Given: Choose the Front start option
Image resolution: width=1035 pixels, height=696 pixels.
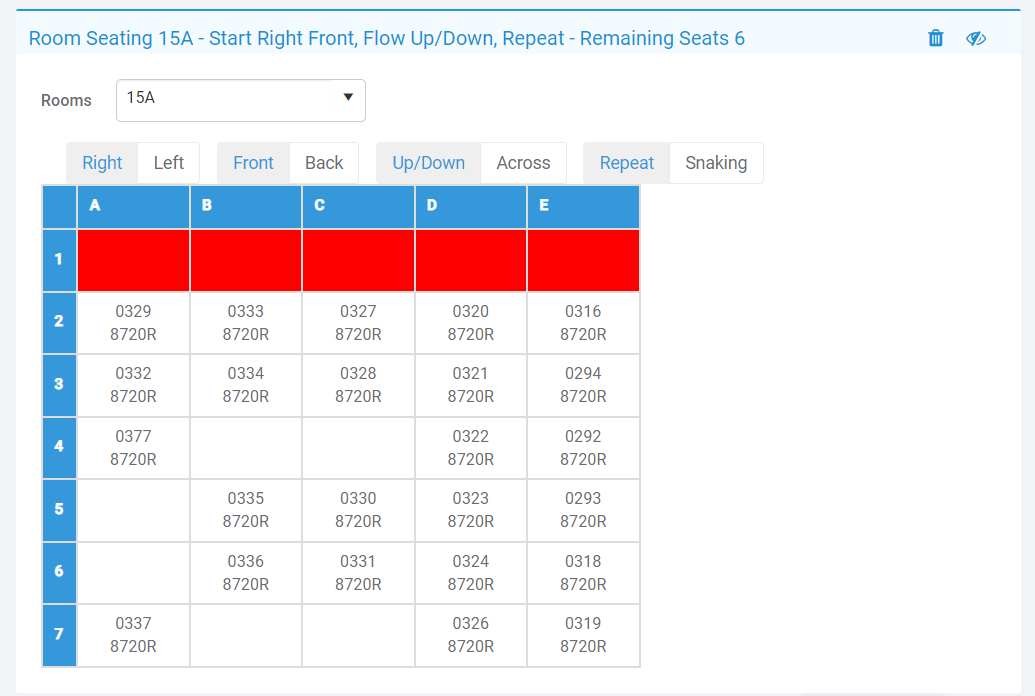Looking at the screenshot, I should pos(253,163).
